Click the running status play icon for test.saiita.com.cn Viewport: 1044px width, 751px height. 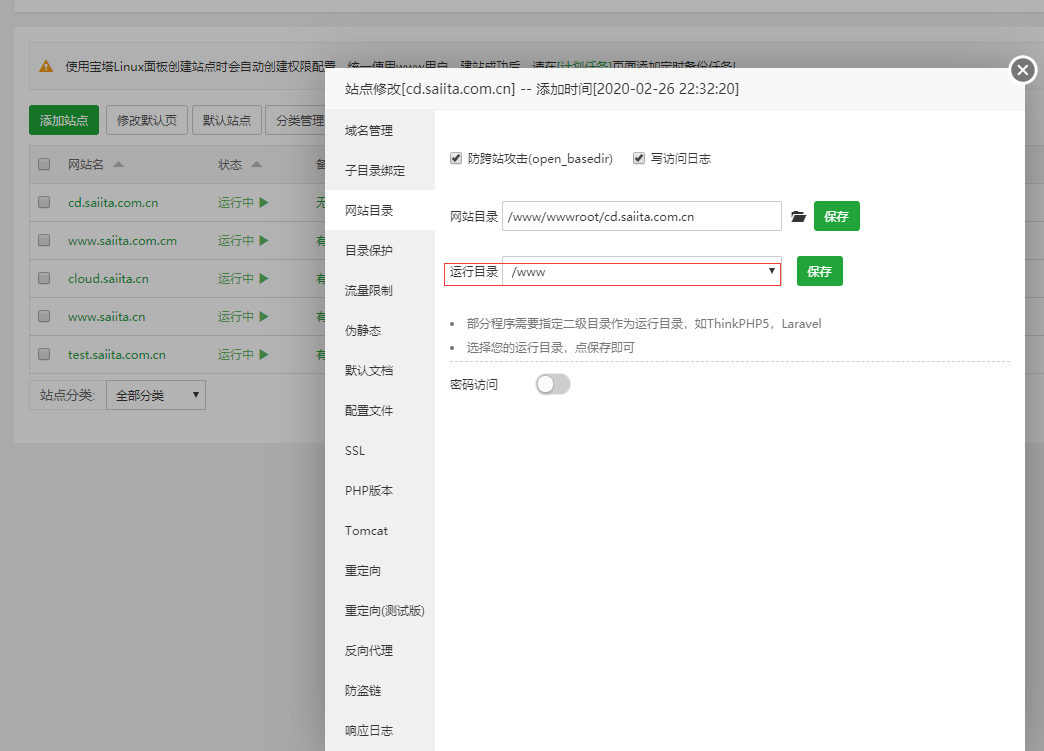[264, 354]
